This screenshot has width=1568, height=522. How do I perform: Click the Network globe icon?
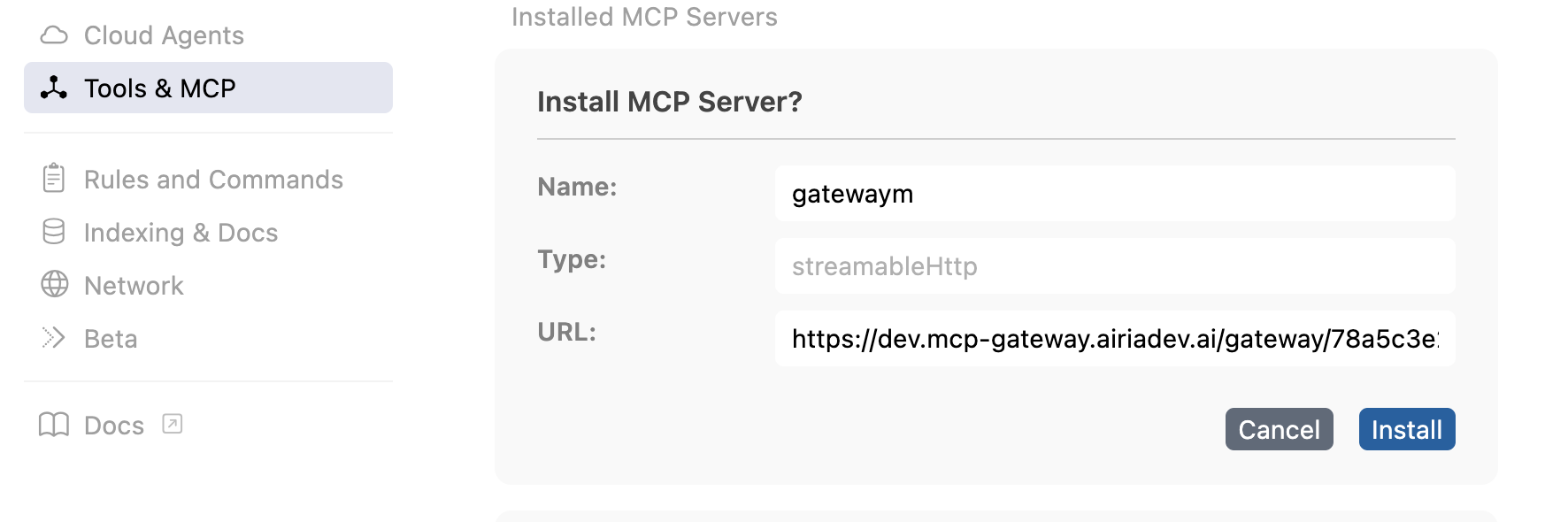coord(54,285)
